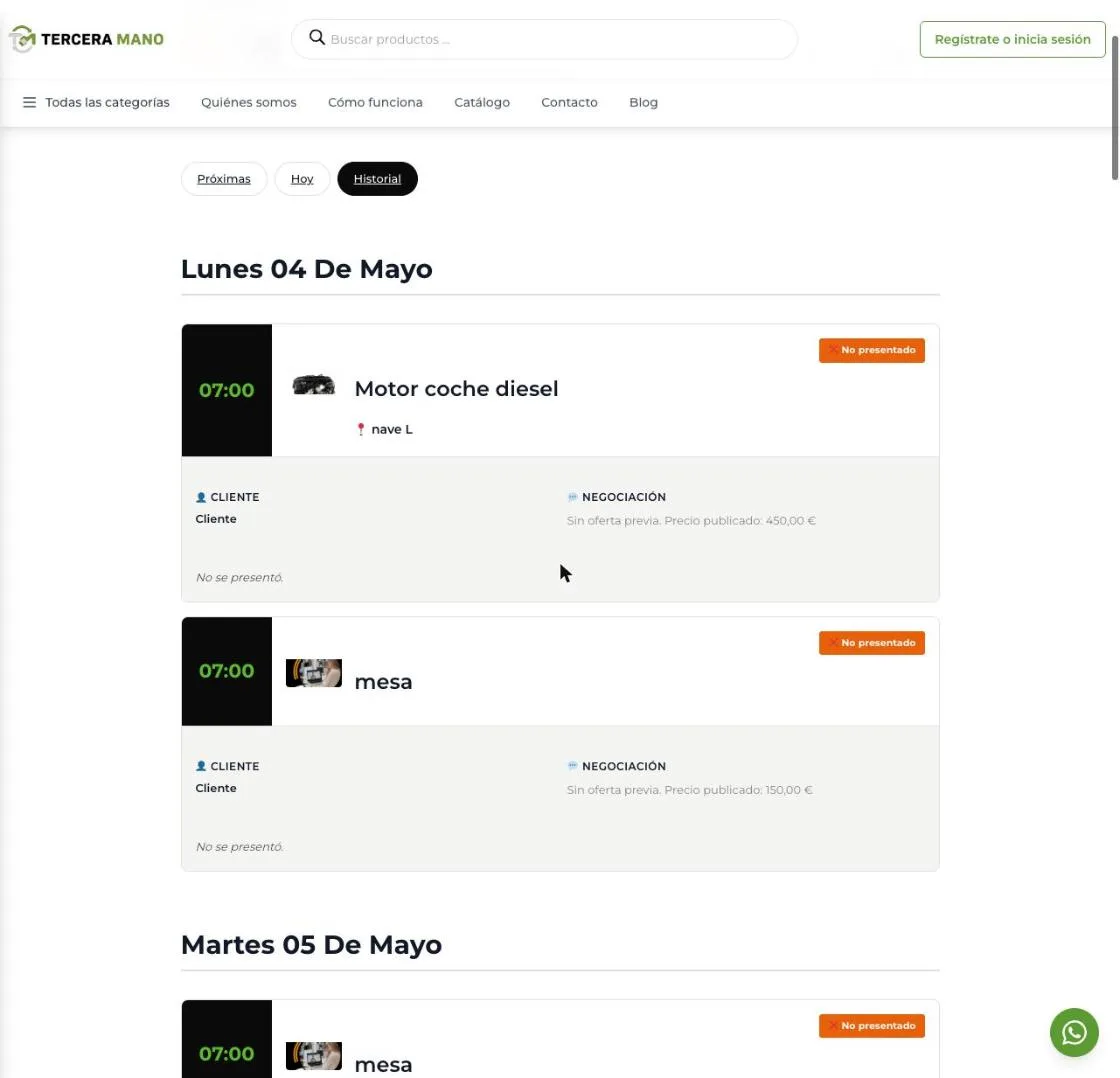Click the Negociación chat icon in Lunes mesa card
The image size is (1120, 1078).
click(x=572, y=766)
